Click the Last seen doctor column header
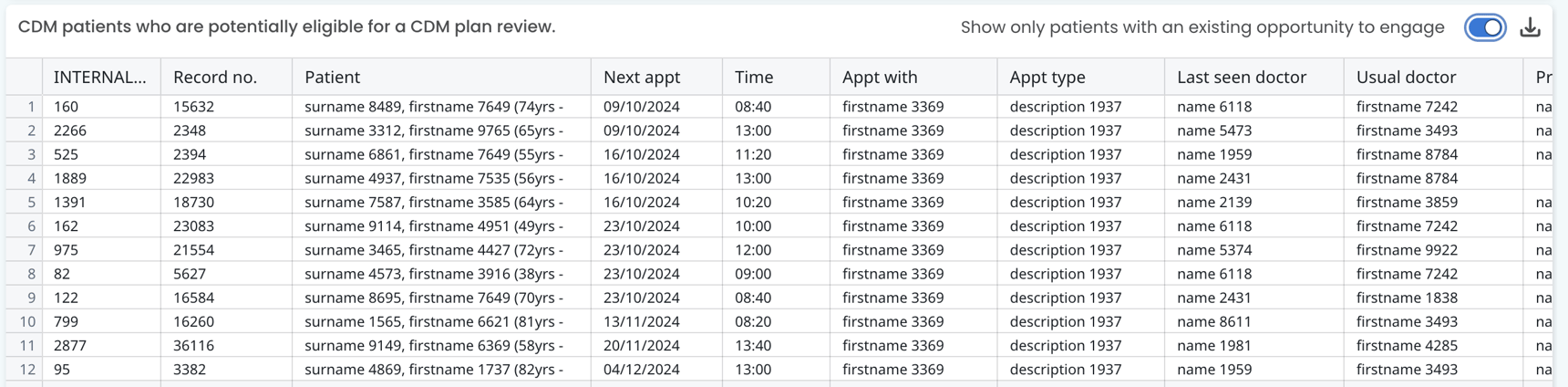This screenshot has height=387, width=1568. (x=1241, y=78)
